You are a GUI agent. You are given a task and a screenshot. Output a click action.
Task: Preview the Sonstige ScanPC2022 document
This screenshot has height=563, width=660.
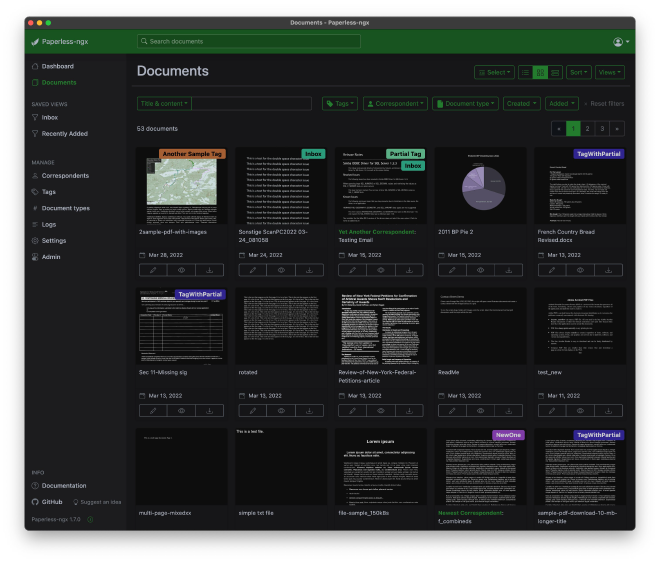pyautogui.click(x=281, y=270)
